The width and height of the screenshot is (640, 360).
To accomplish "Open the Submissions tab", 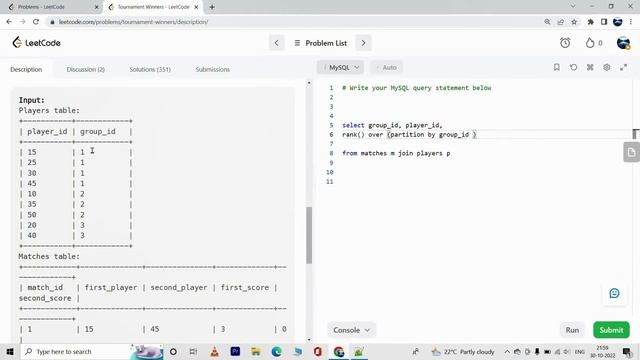I will [212, 69].
